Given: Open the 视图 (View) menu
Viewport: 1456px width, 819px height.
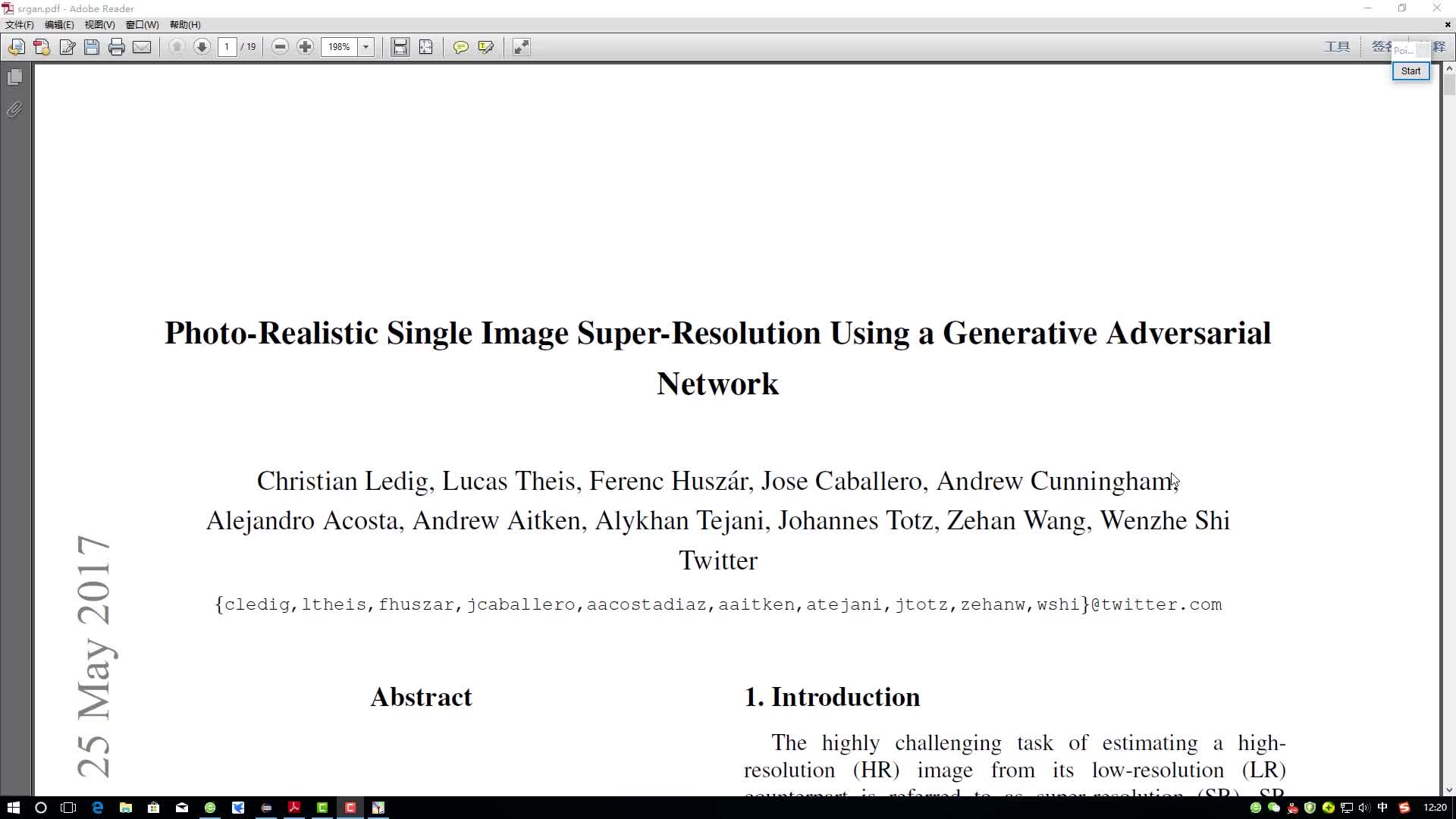Looking at the screenshot, I should coord(98,24).
